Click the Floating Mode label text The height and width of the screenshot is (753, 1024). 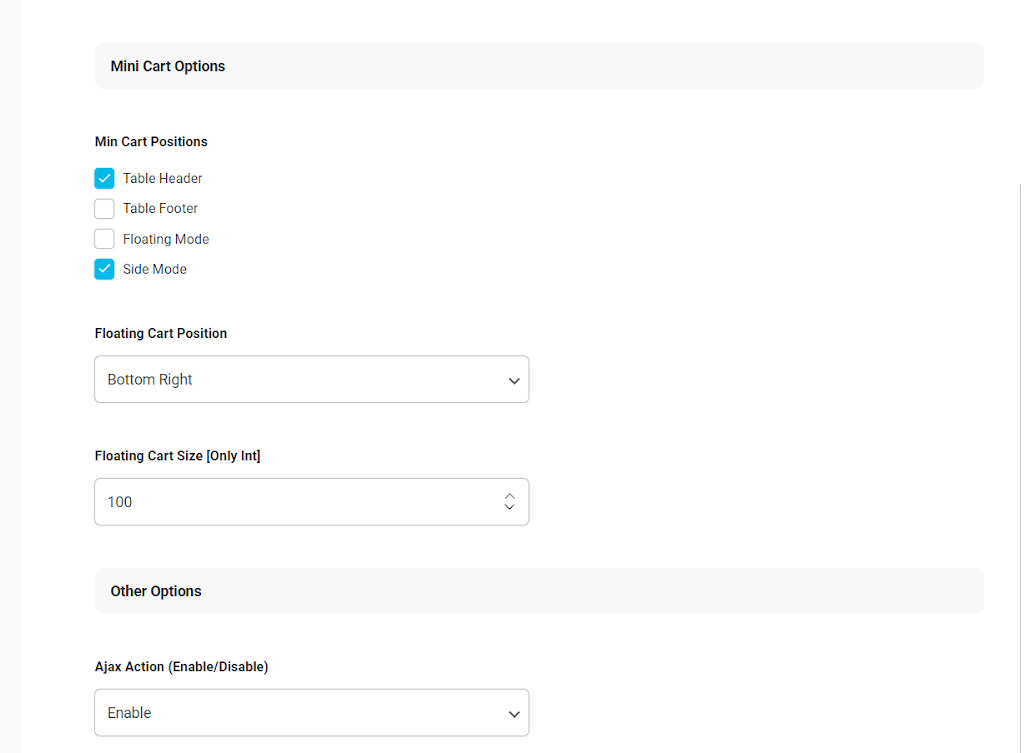click(x=166, y=239)
